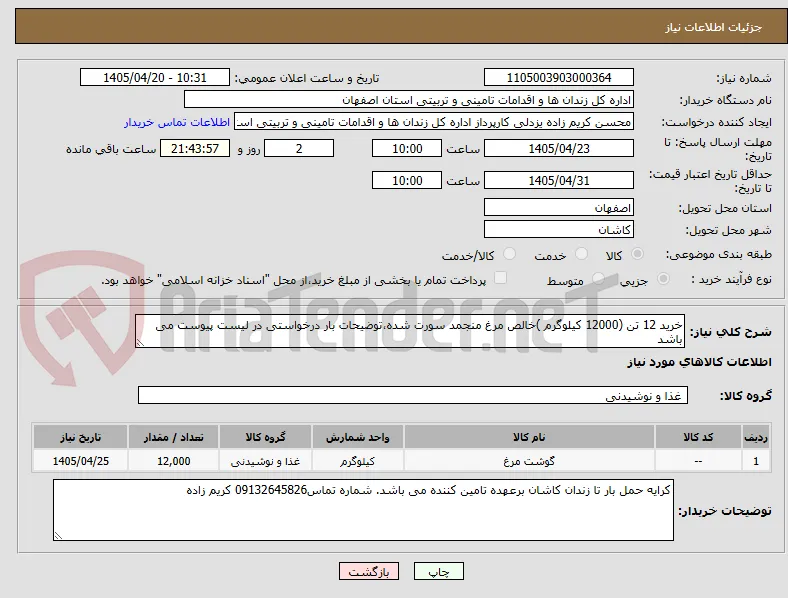Screen dimensions: 788x598
Task: Click the شرح کلی نیاز label
Action: [x=731, y=332]
